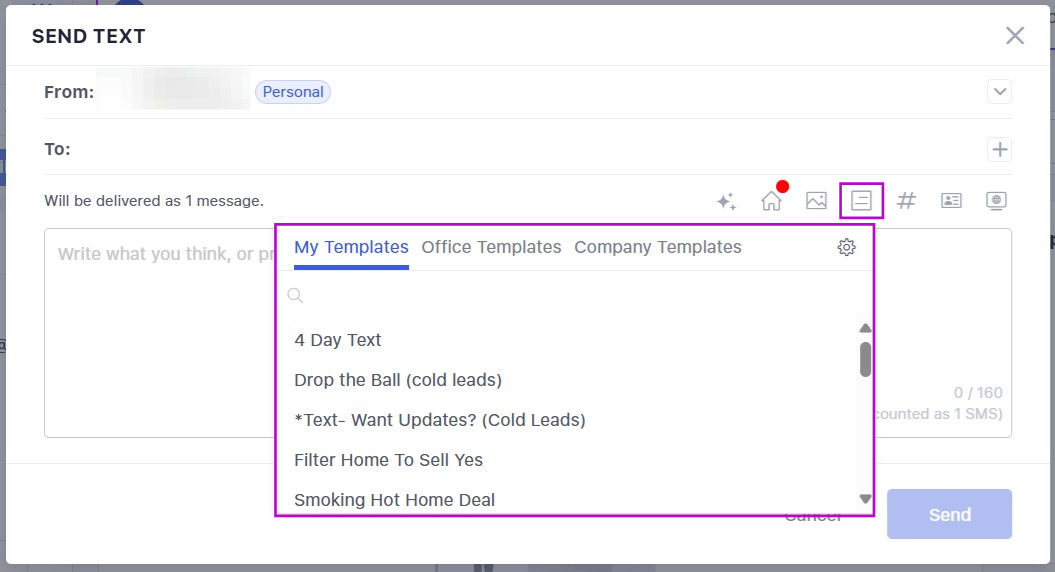Click the template list scrollbar thumb
1055x572 pixels.
[865, 359]
